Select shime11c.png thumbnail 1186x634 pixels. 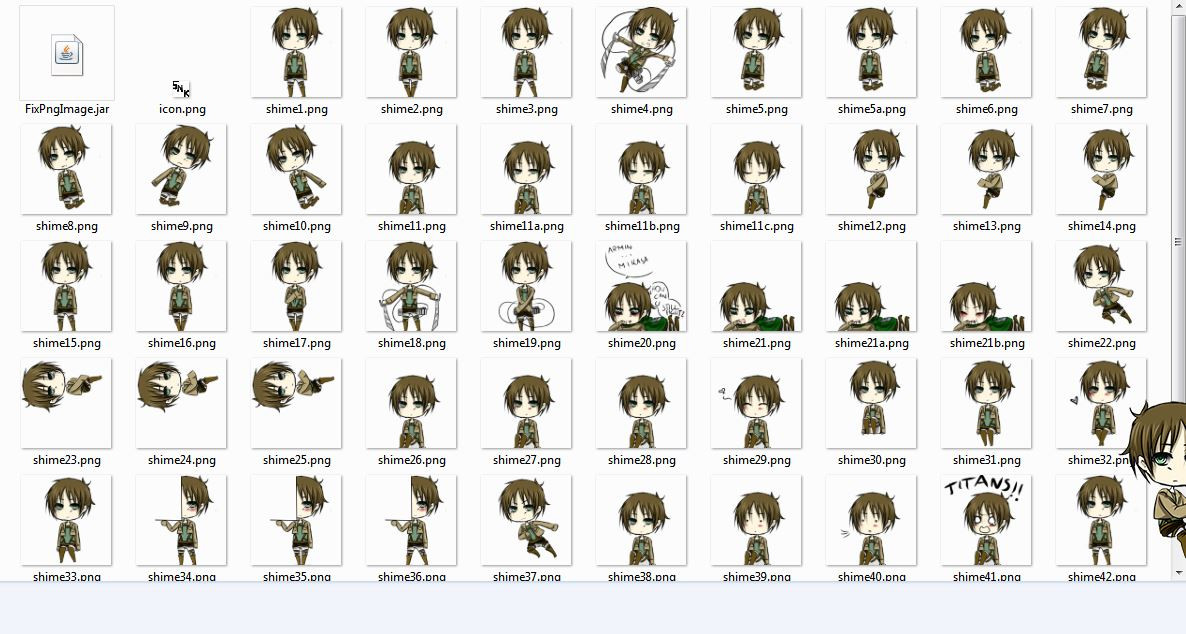click(x=756, y=169)
